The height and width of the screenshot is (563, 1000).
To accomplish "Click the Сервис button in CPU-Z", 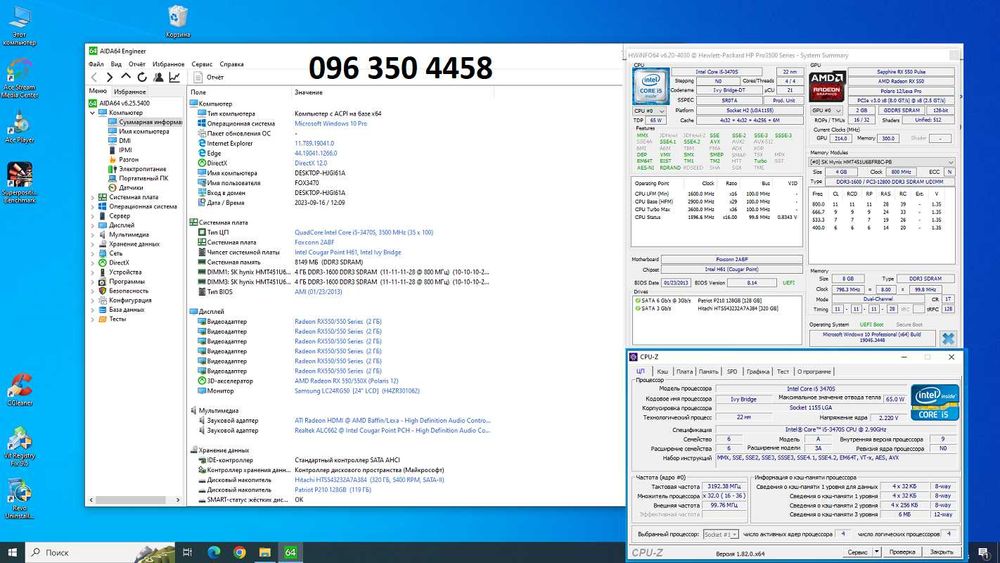I will [x=858, y=552].
